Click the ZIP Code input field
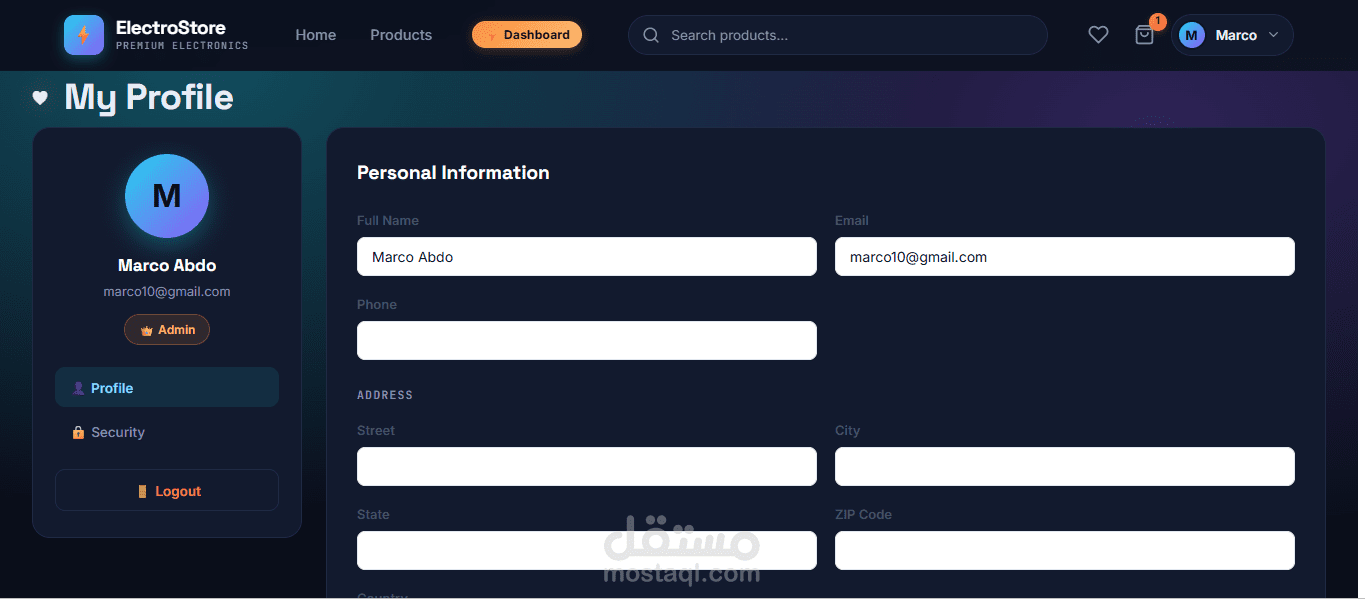Image resolution: width=1365 pixels, height=599 pixels. [x=1065, y=550]
